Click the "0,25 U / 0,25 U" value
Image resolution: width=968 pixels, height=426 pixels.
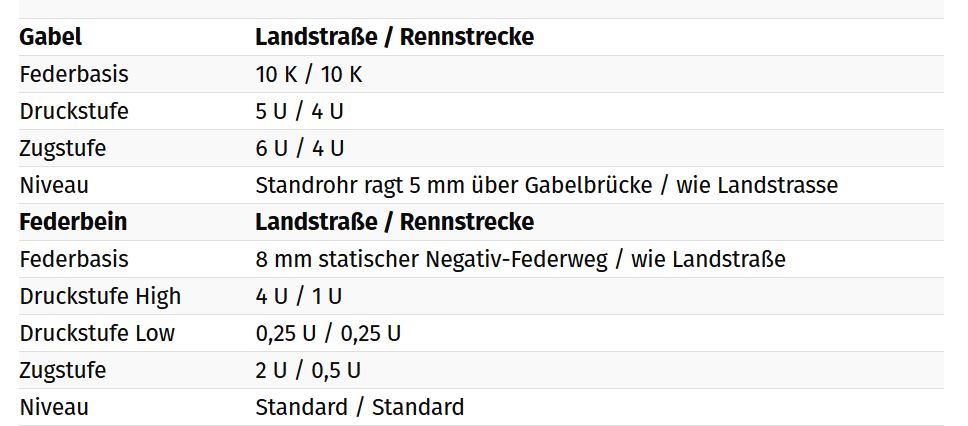pos(328,333)
